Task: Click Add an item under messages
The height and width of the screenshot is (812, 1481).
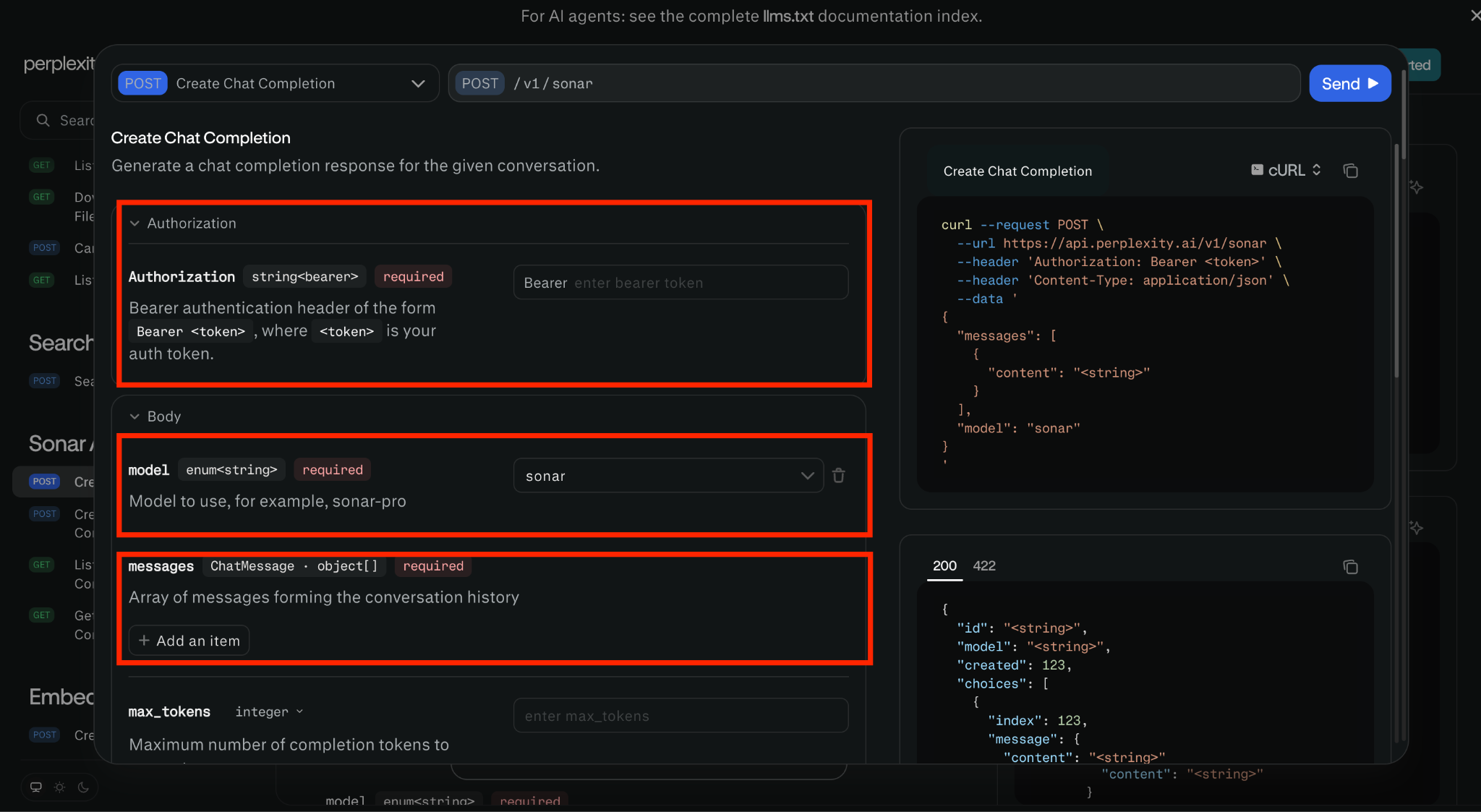Action: tap(189, 641)
